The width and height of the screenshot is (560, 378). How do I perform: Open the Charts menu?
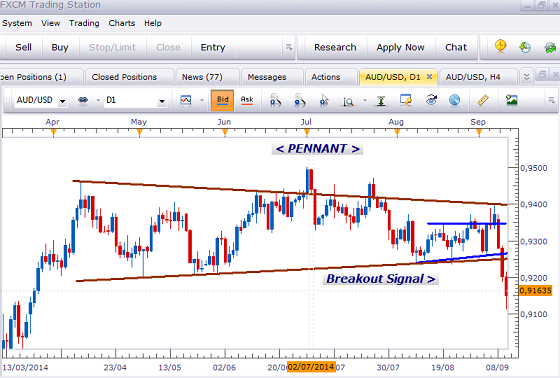[x=122, y=23]
